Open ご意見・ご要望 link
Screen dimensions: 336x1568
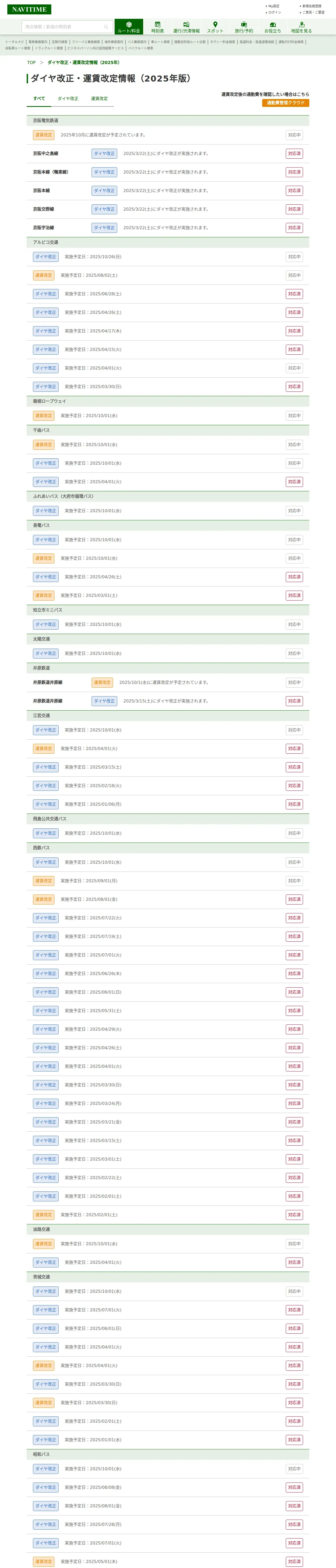312,12
